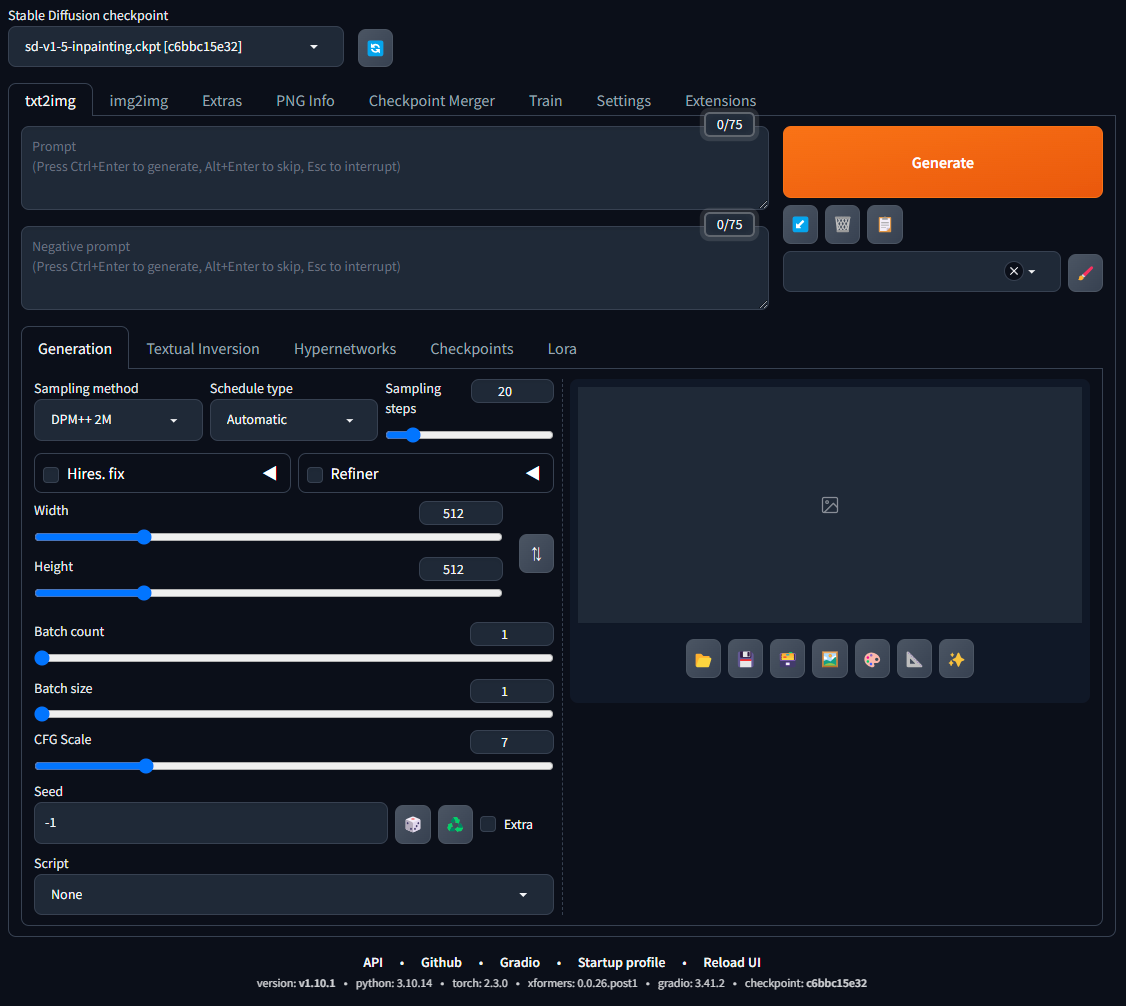
Task: Click the blue arrow read-parameters icon
Action: click(x=800, y=225)
